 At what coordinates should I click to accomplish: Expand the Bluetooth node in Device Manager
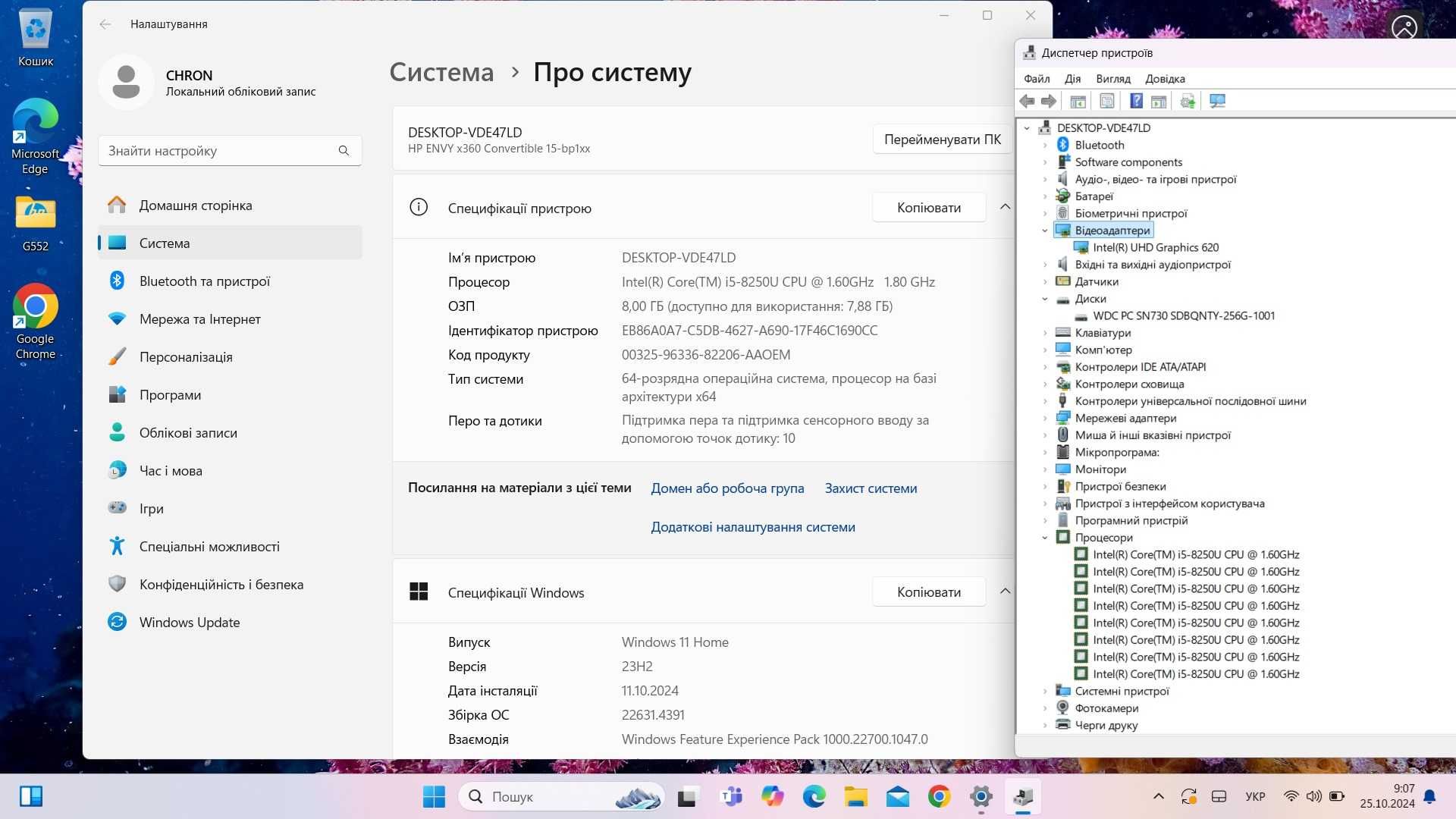(1045, 145)
